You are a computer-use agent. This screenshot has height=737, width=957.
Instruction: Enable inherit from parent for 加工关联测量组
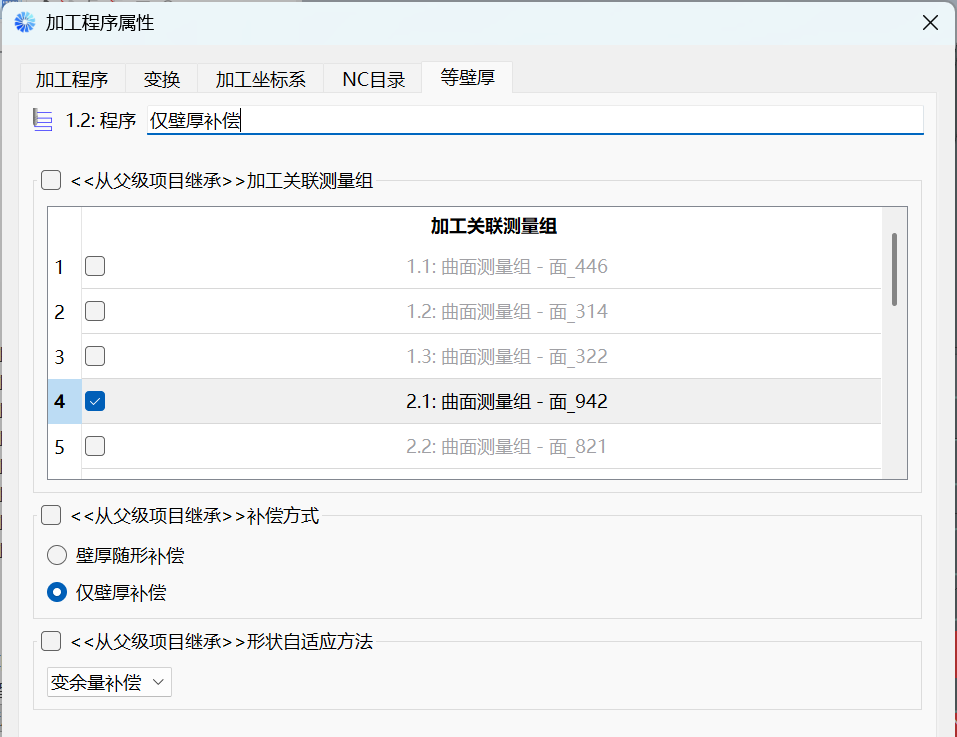point(51,181)
